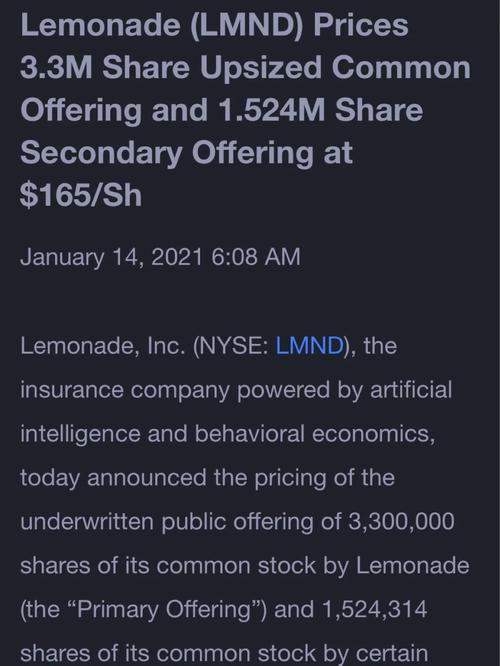This screenshot has height=666, width=500.
Task: Click the line 'shares of its common stock by Lemonade'
Action: pyautogui.click(x=245, y=566)
